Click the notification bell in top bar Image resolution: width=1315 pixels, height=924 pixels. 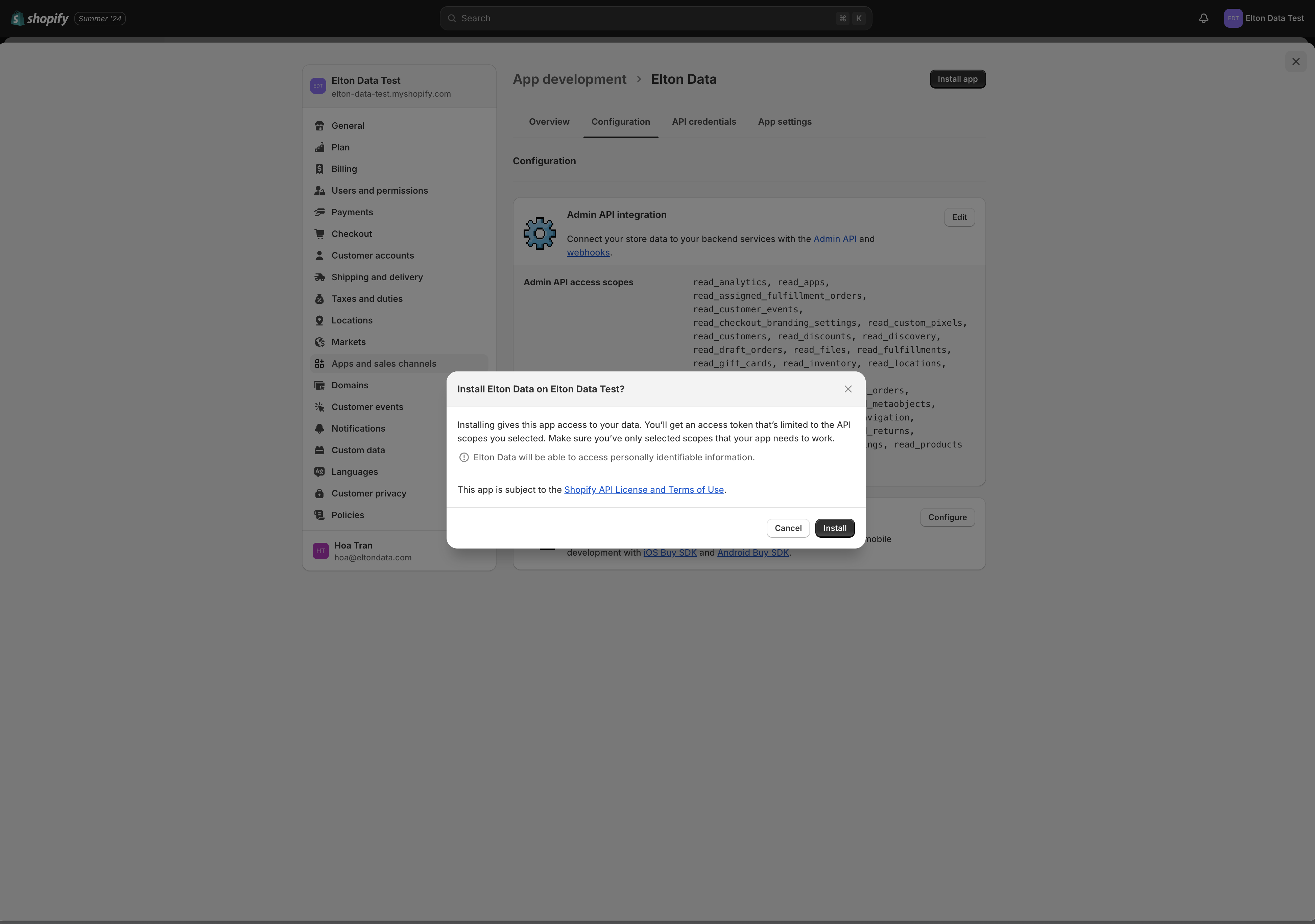click(1203, 18)
